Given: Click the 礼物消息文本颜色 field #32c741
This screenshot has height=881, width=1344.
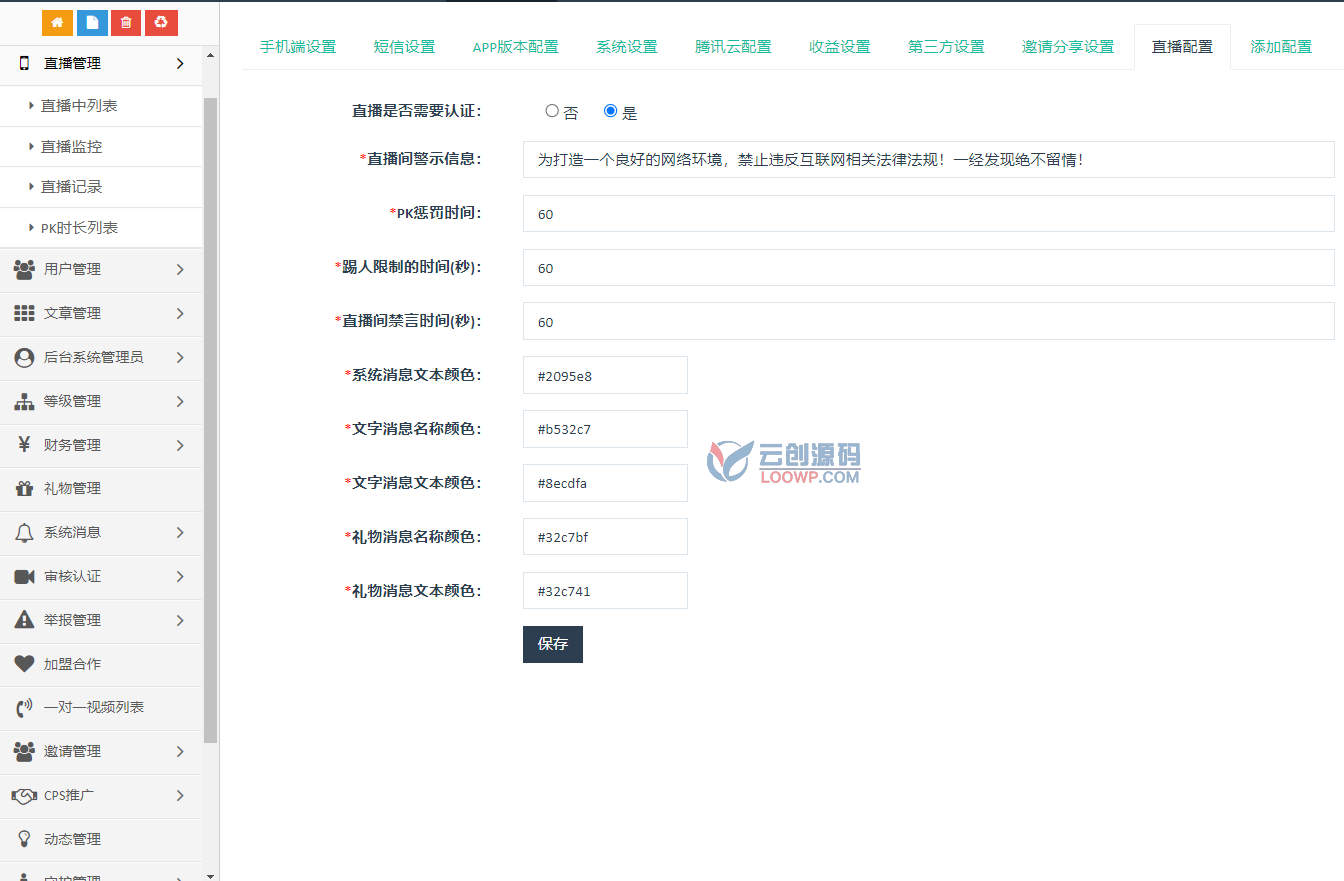Looking at the screenshot, I should [605, 591].
